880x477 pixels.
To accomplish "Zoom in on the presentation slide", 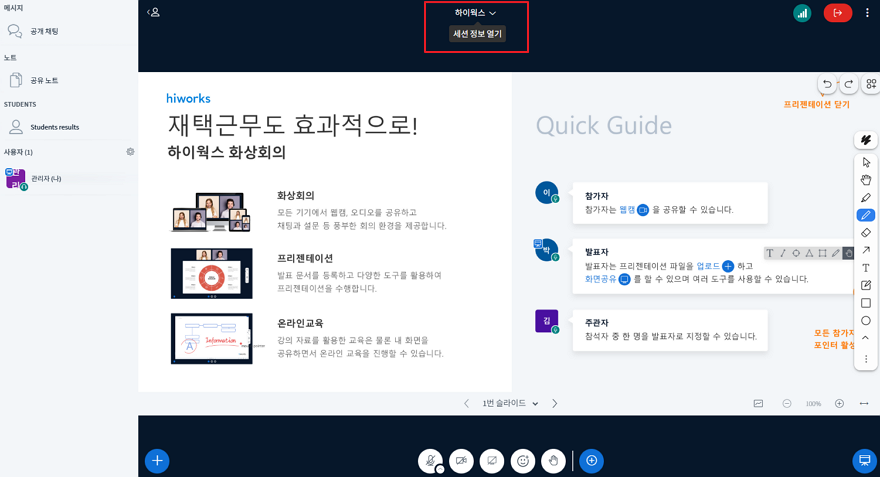I will coord(839,404).
